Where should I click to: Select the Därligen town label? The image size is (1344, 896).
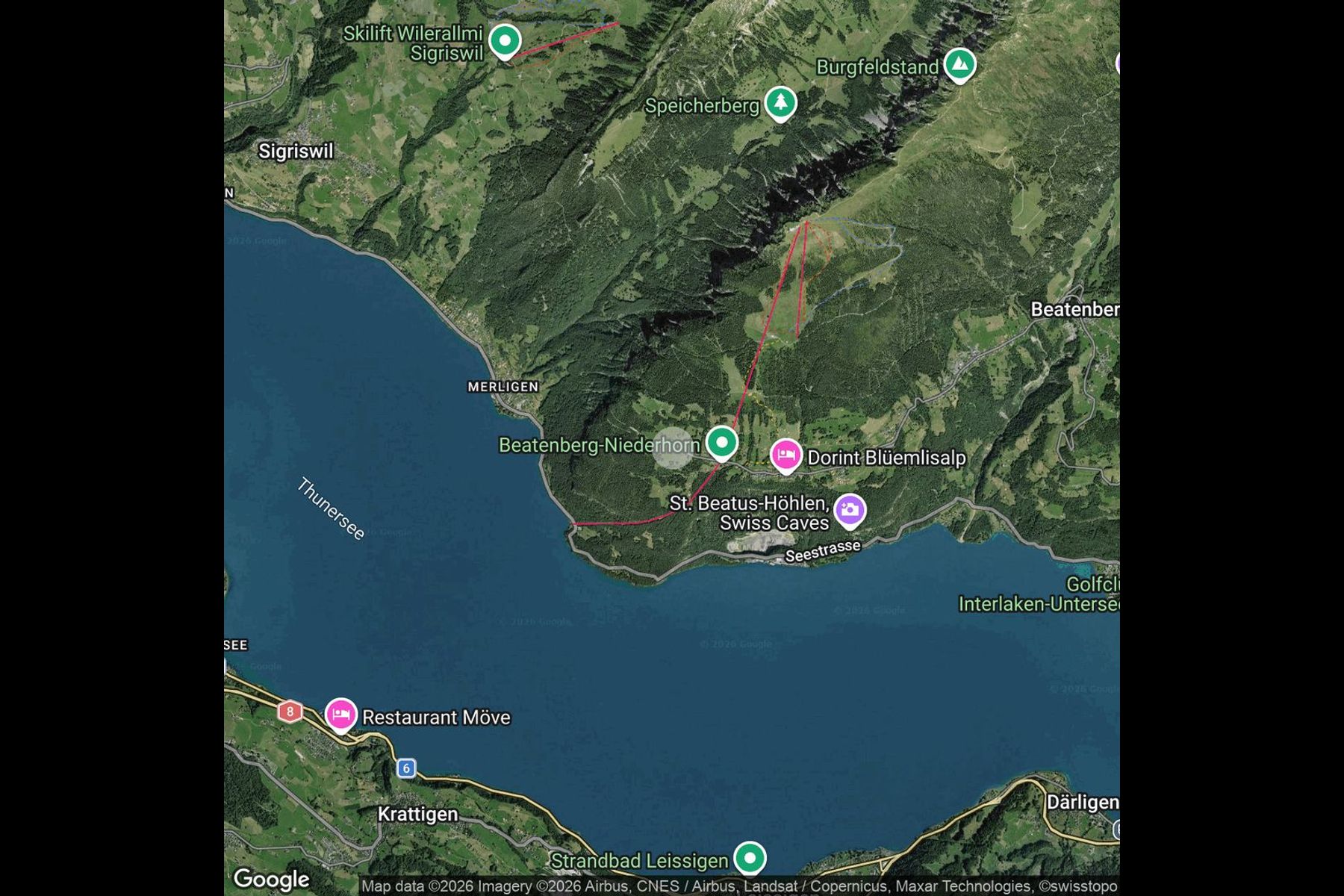[x=1083, y=803]
